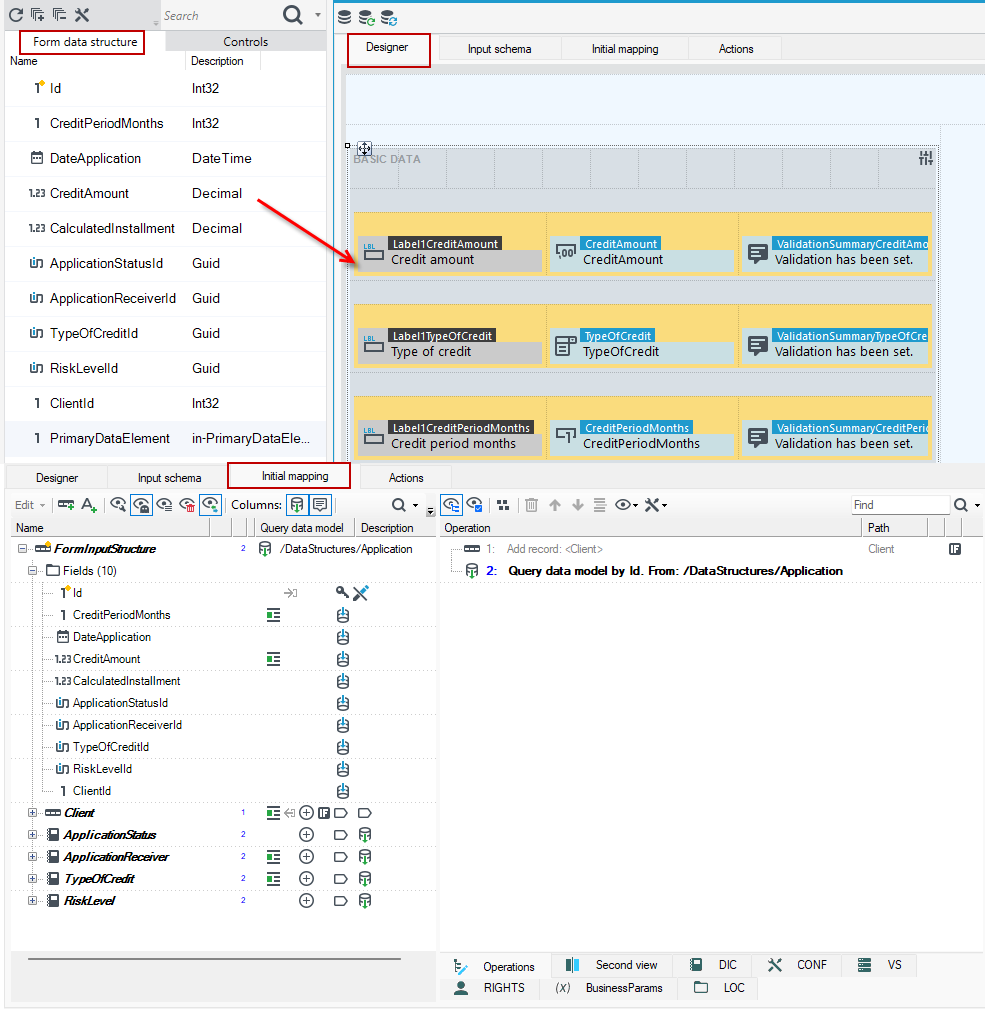
Task: Click the plain database icon above Designer tab
Action: (x=345, y=17)
